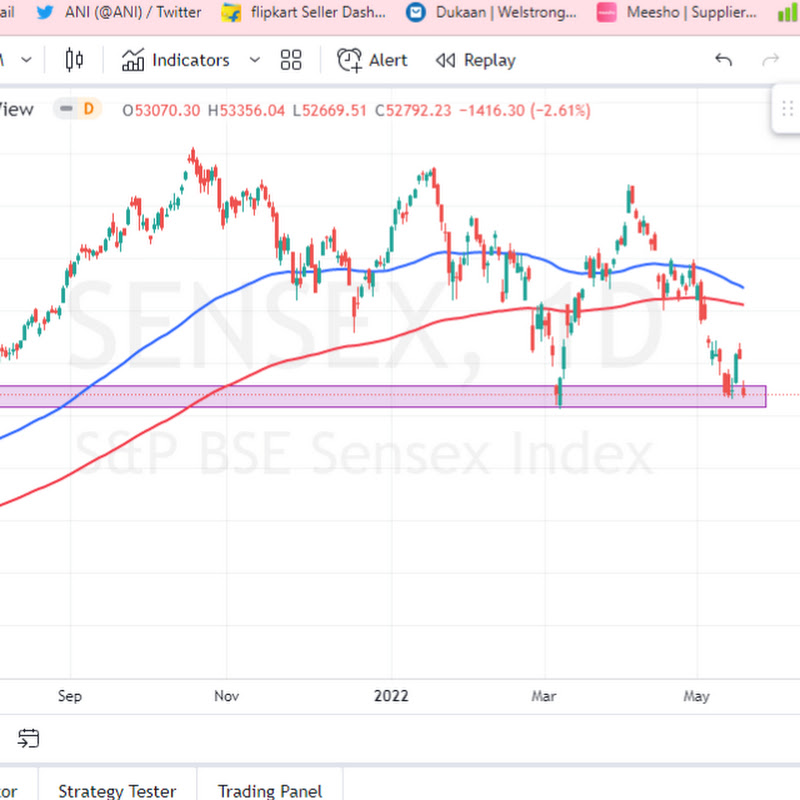Toggle the D interval badge

(x=89, y=109)
